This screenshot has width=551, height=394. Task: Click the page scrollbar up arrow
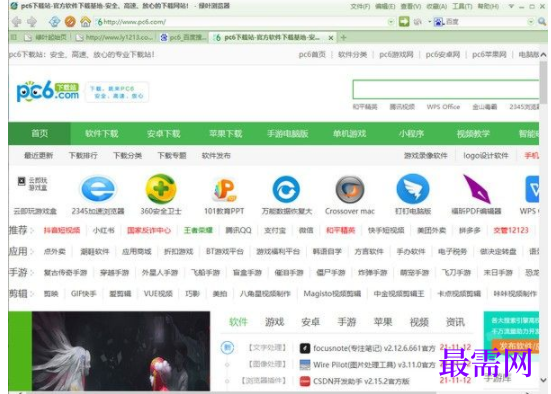[543, 55]
